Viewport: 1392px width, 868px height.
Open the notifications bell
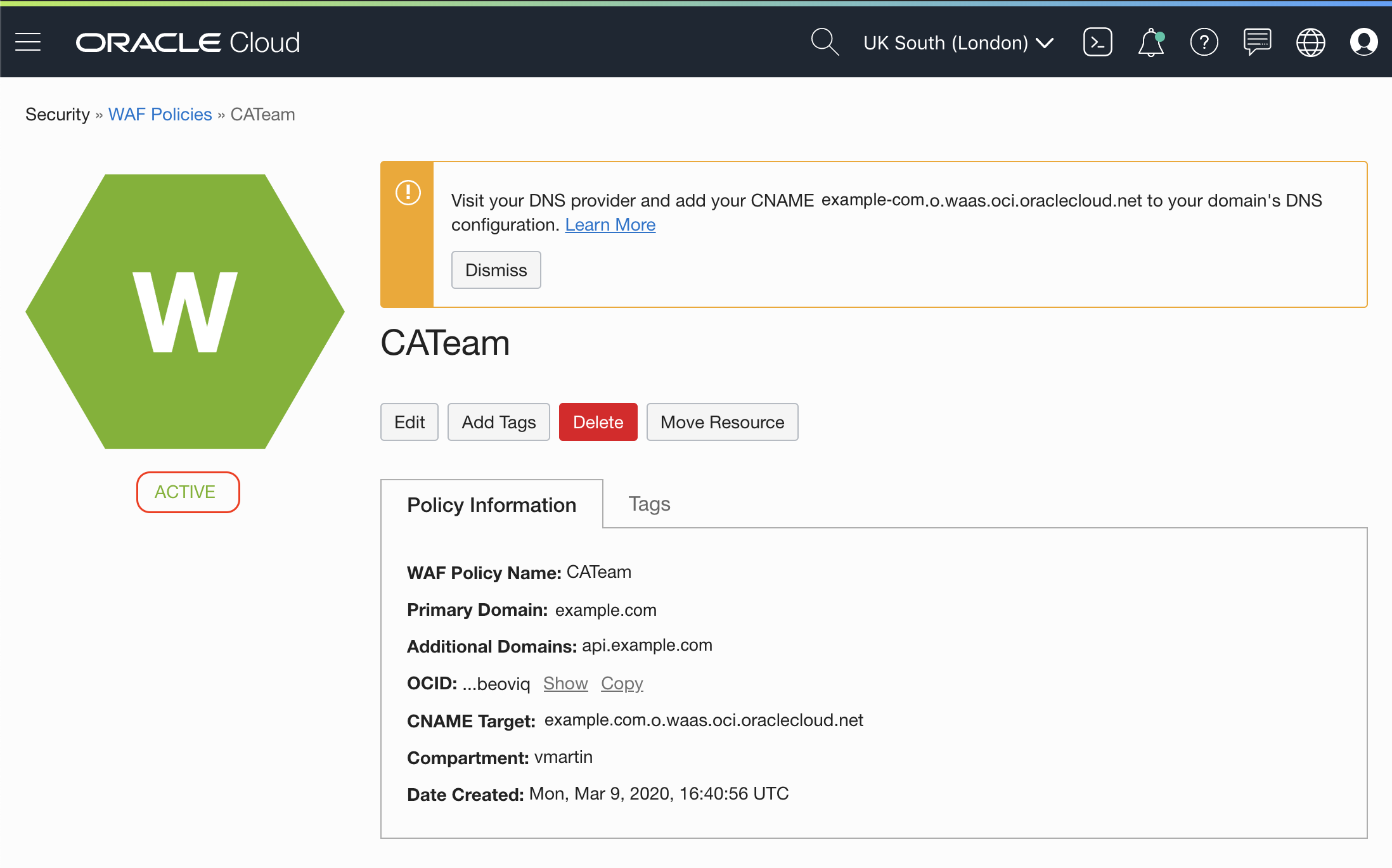(1150, 43)
